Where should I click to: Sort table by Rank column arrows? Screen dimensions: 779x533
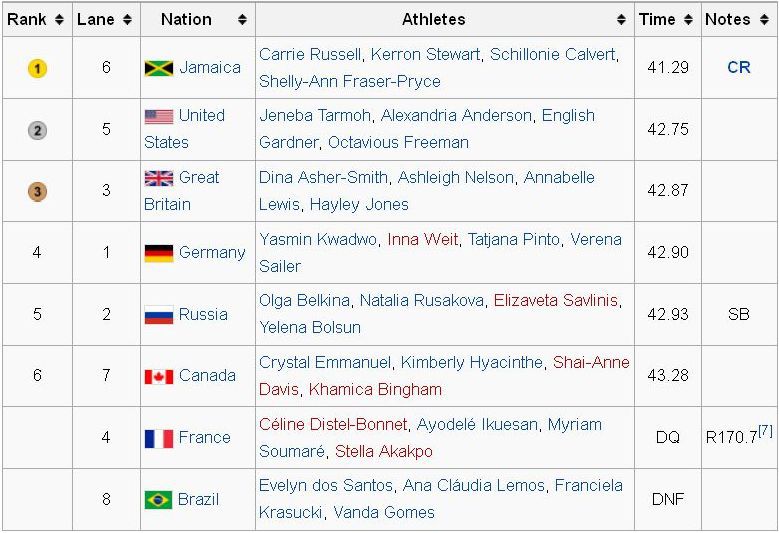(x=59, y=20)
